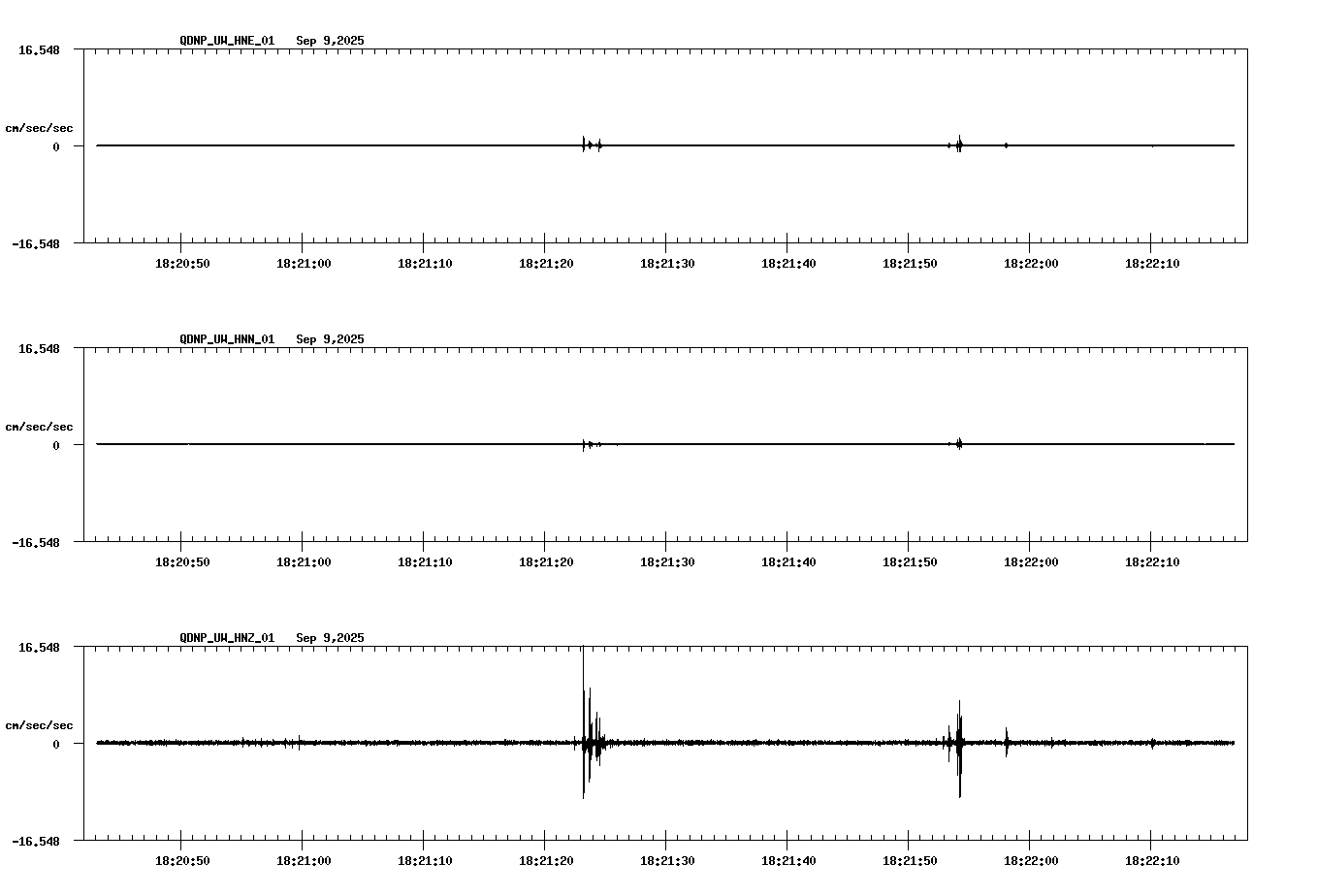Click the small spike near 18:21:57 on HNZ trace
Viewport: 1317px width, 896px height.
coord(1006,740)
